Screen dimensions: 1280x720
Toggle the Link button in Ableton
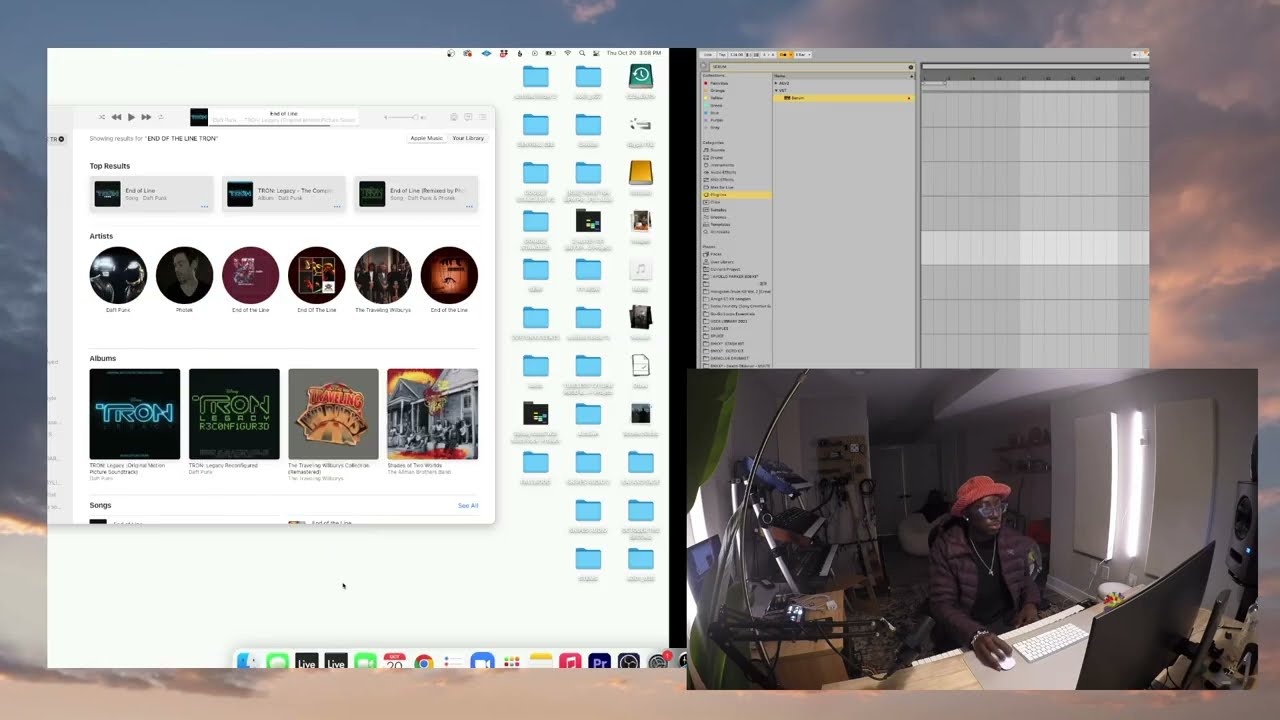[707, 54]
